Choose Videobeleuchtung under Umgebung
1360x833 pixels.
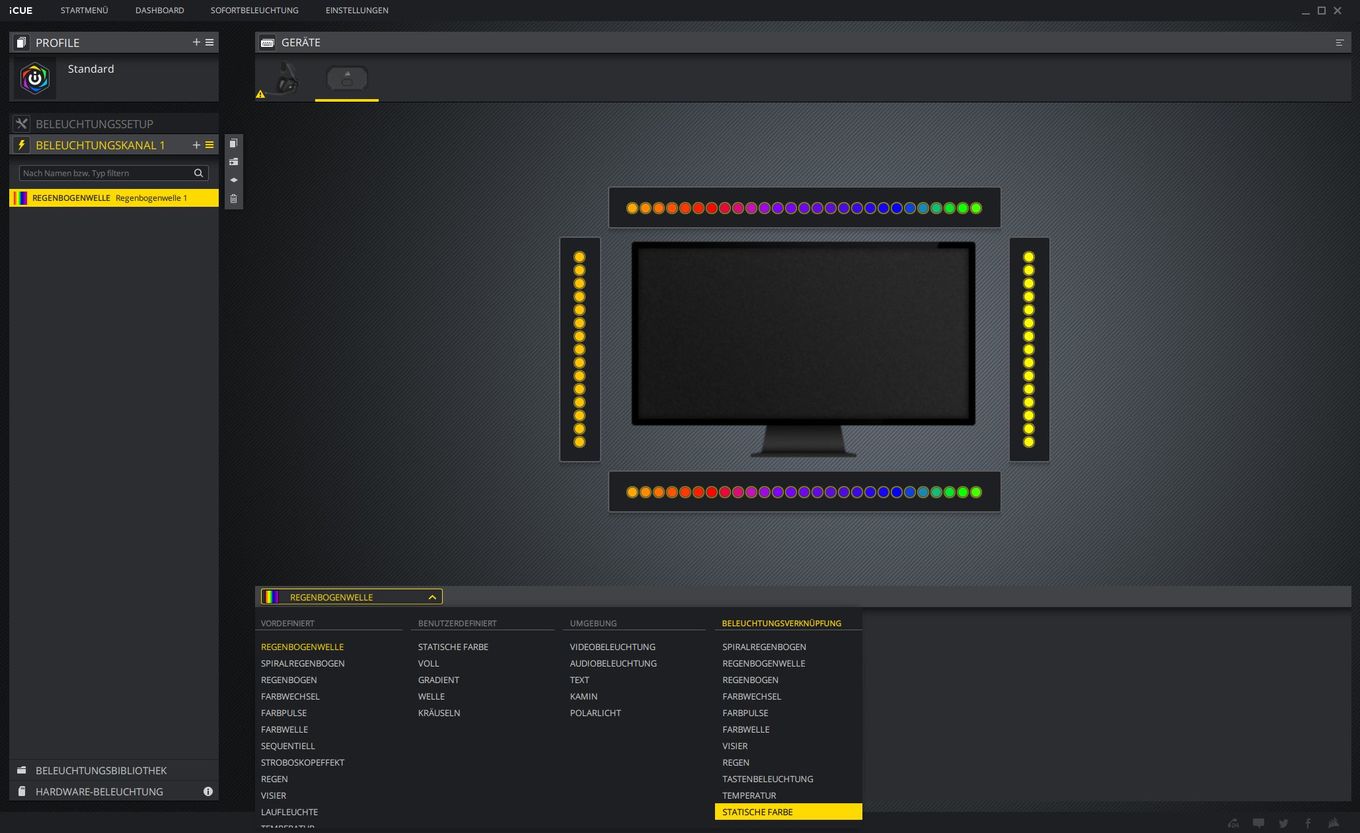click(613, 647)
